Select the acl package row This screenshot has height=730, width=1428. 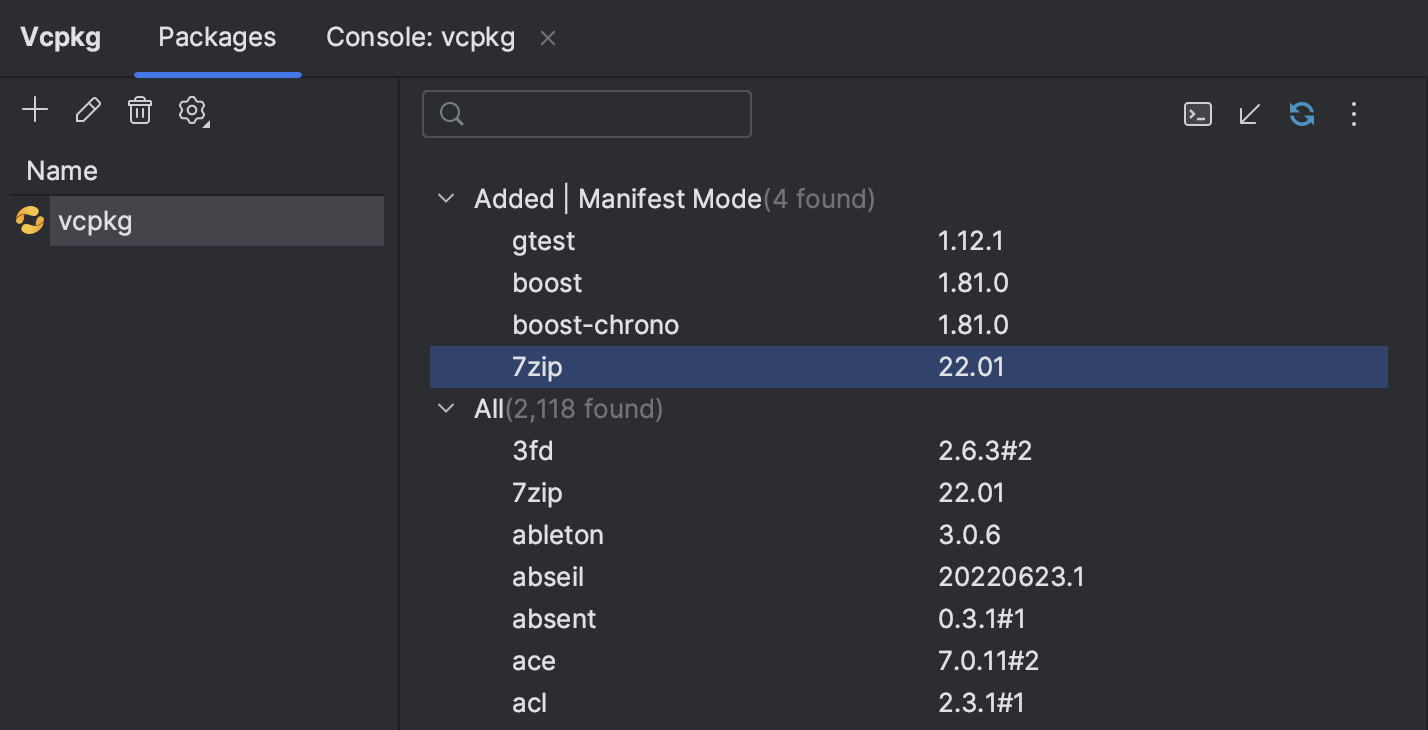coord(909,703)
